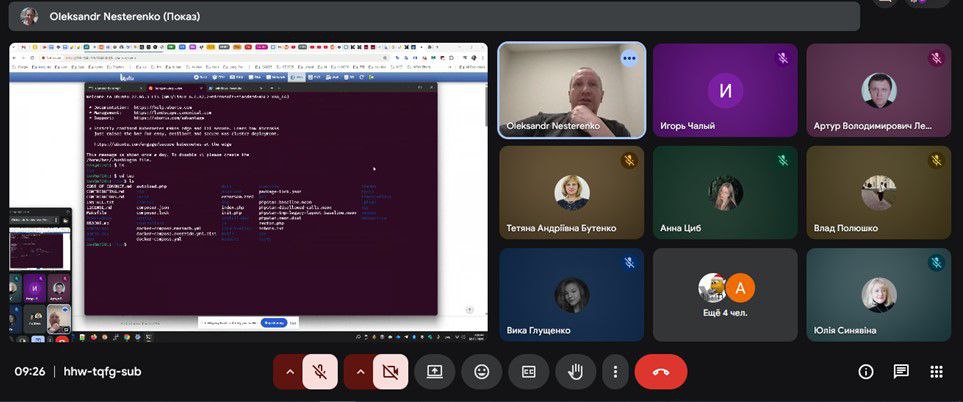The image size is (963, 402).
Task: Show the 4 additional participants tile
Action: click(x=725, y=295)
